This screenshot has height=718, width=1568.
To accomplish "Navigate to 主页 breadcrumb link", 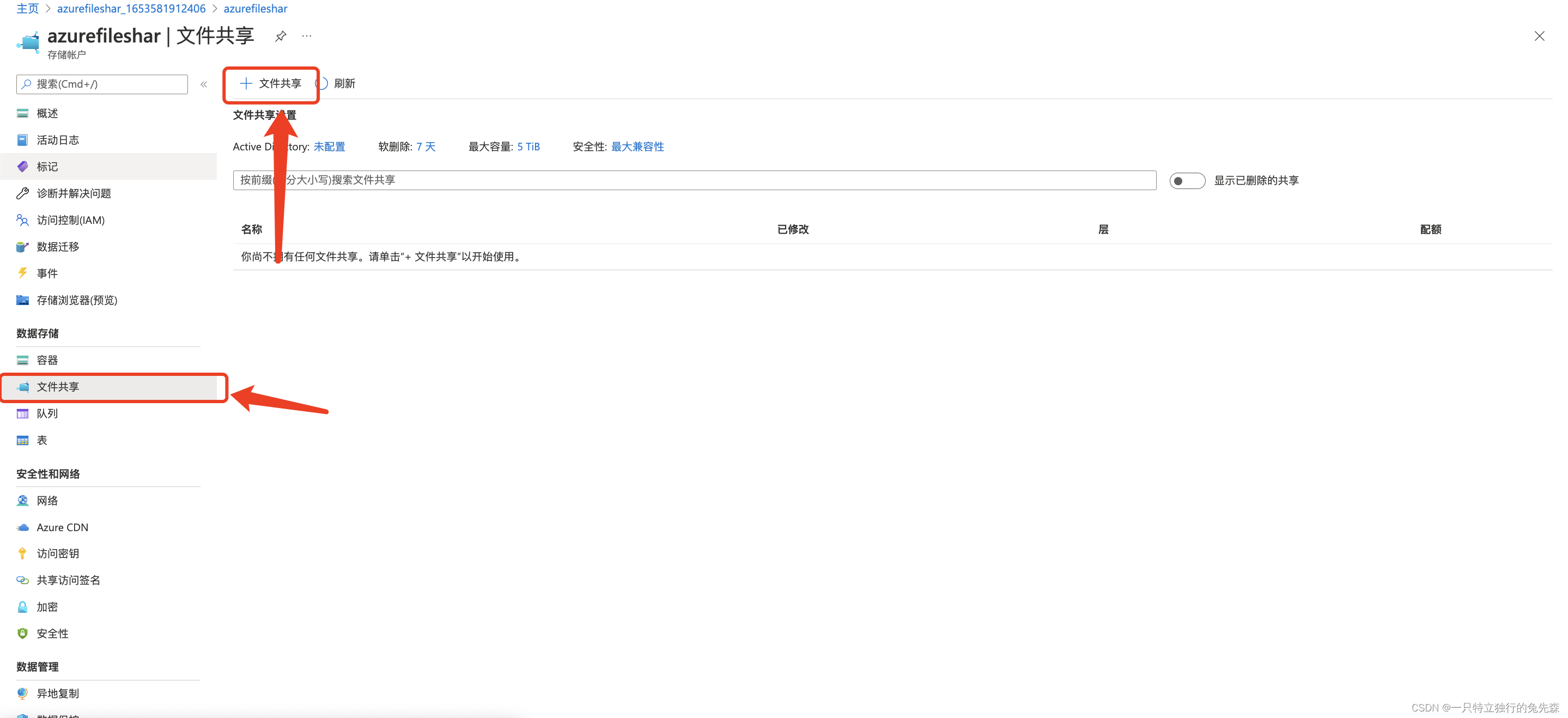I will point(27,9).
